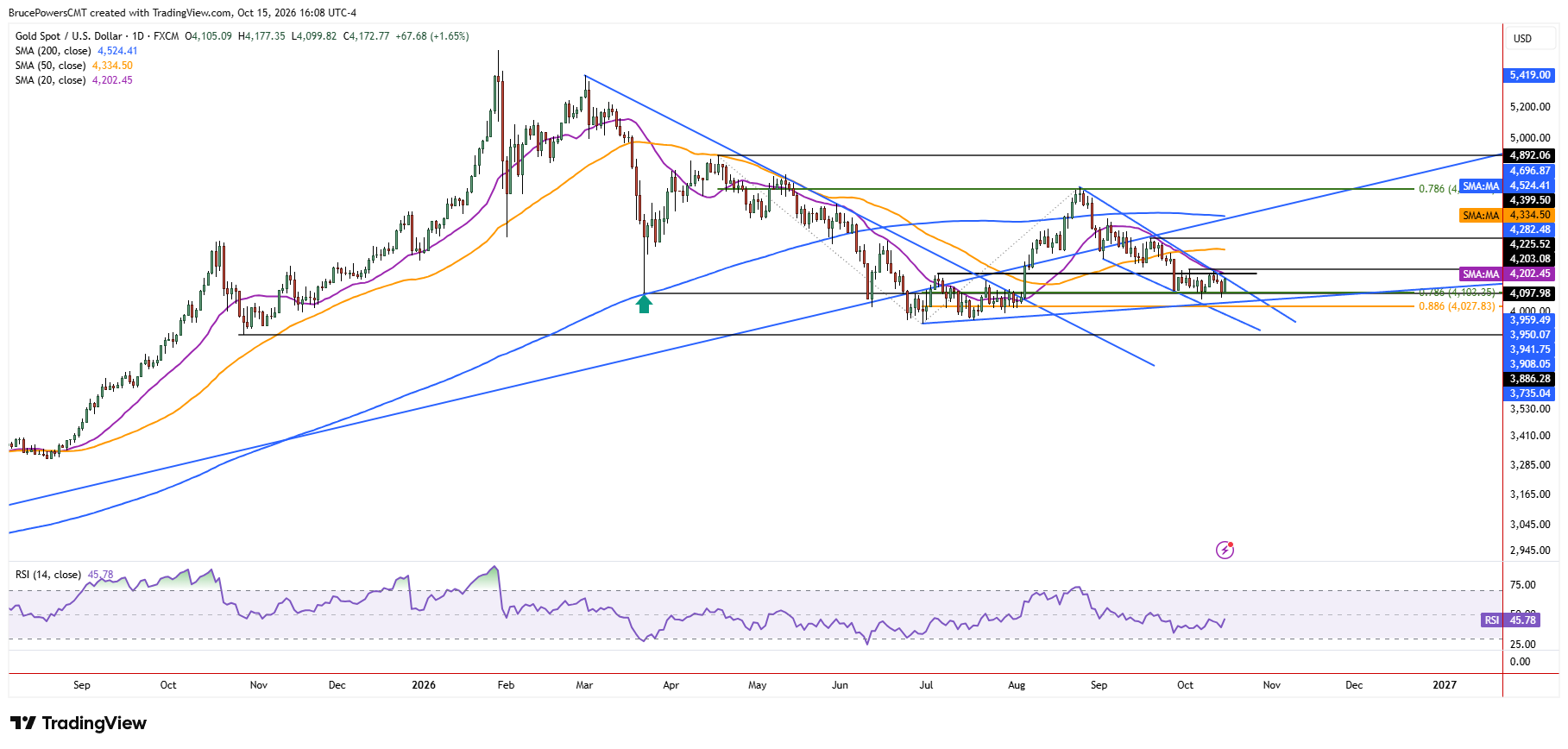Image resolution: width=1568 pixels, height=749 pixels.
Task: Click the +67.68 (+1.65%) price change
Action: click(432, 36)
